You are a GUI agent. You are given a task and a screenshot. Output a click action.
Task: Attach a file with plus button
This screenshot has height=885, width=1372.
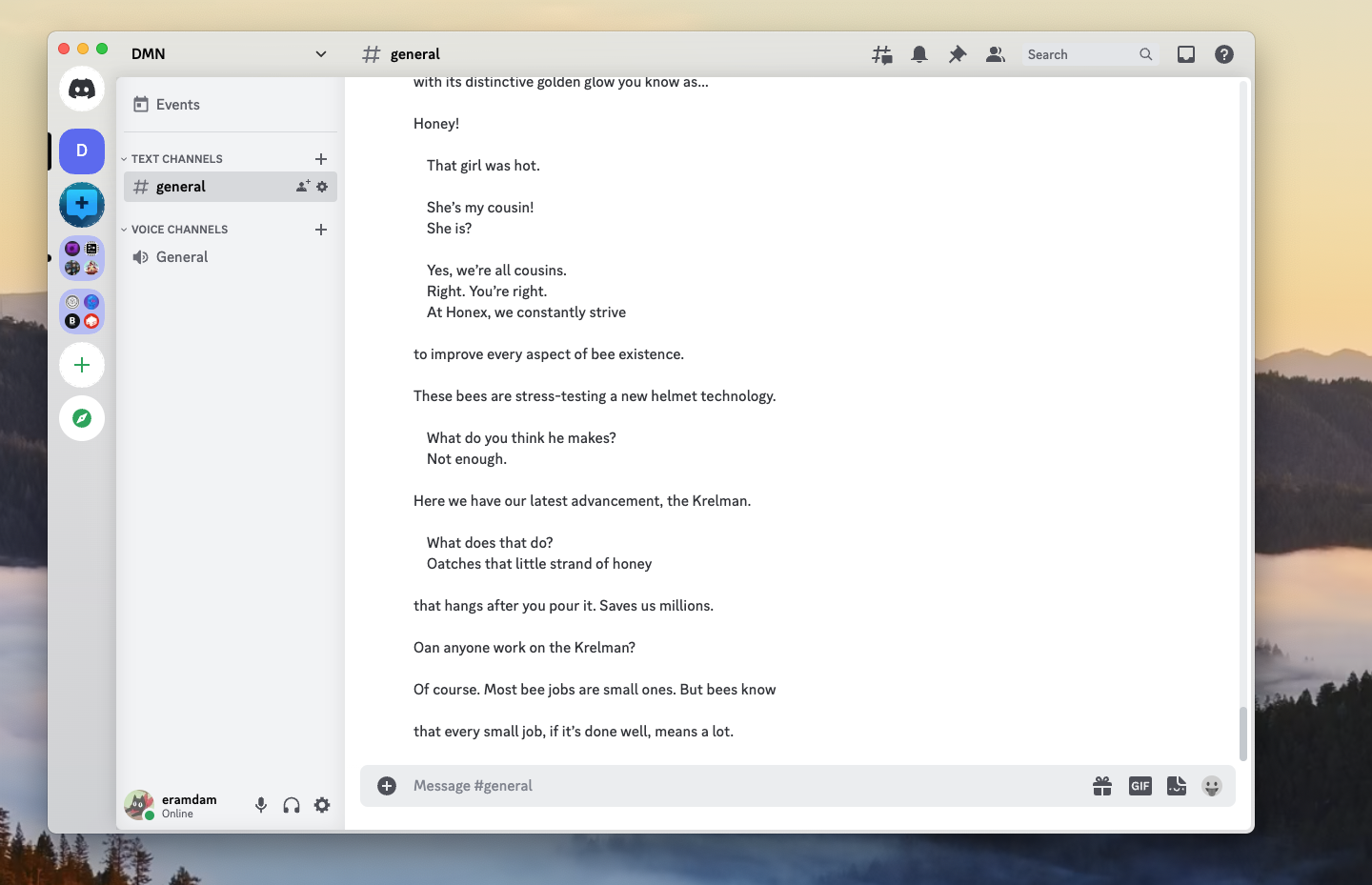pyautogui.click(x=387, y=786)
